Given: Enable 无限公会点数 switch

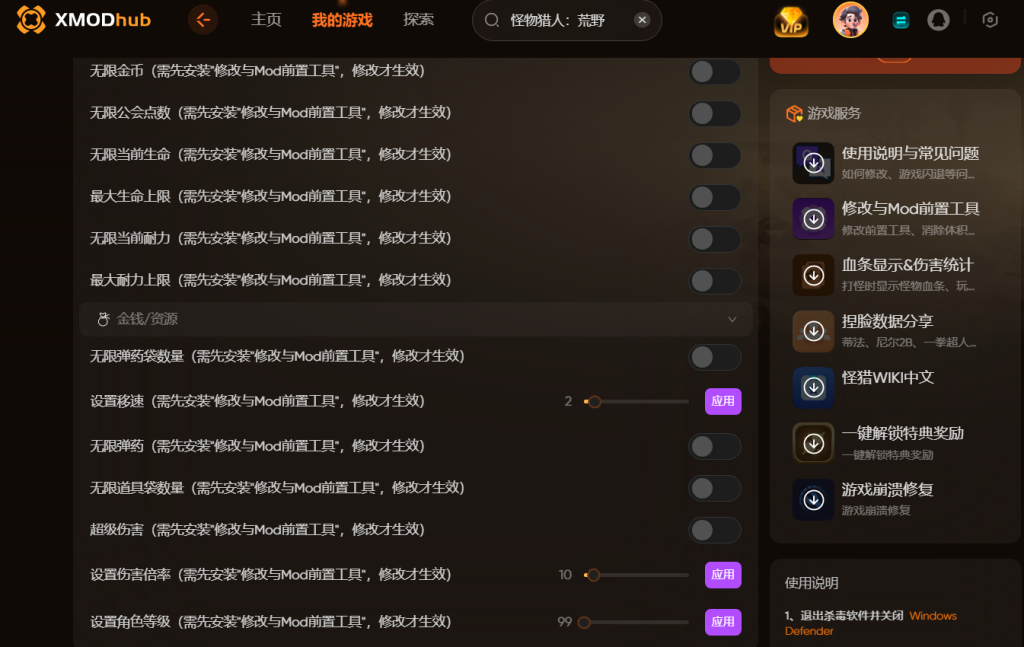Looking at the screenshot, I should click(x=714, y=113).
